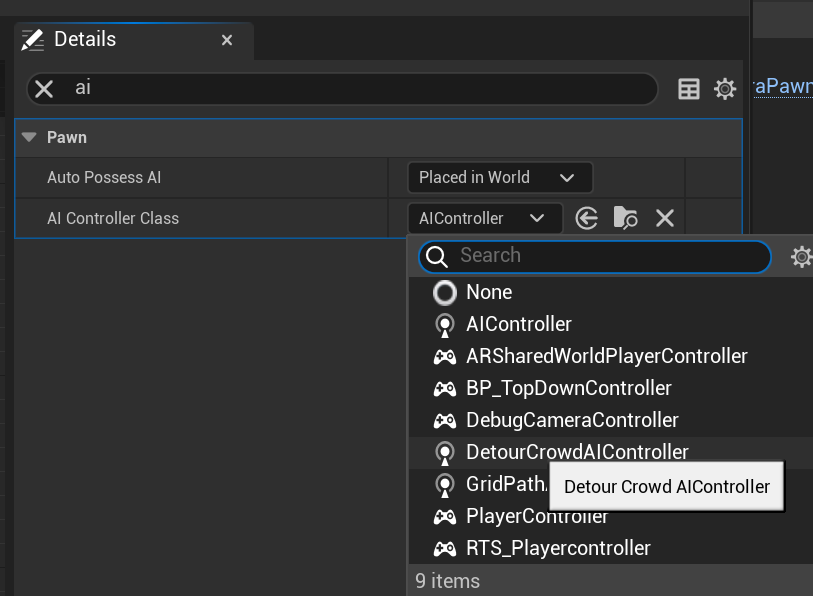Open the Auto Possess AI dropdown
The width and height of the screenshot is (813, 596).
pyautogui.click(x=499, y=178)
